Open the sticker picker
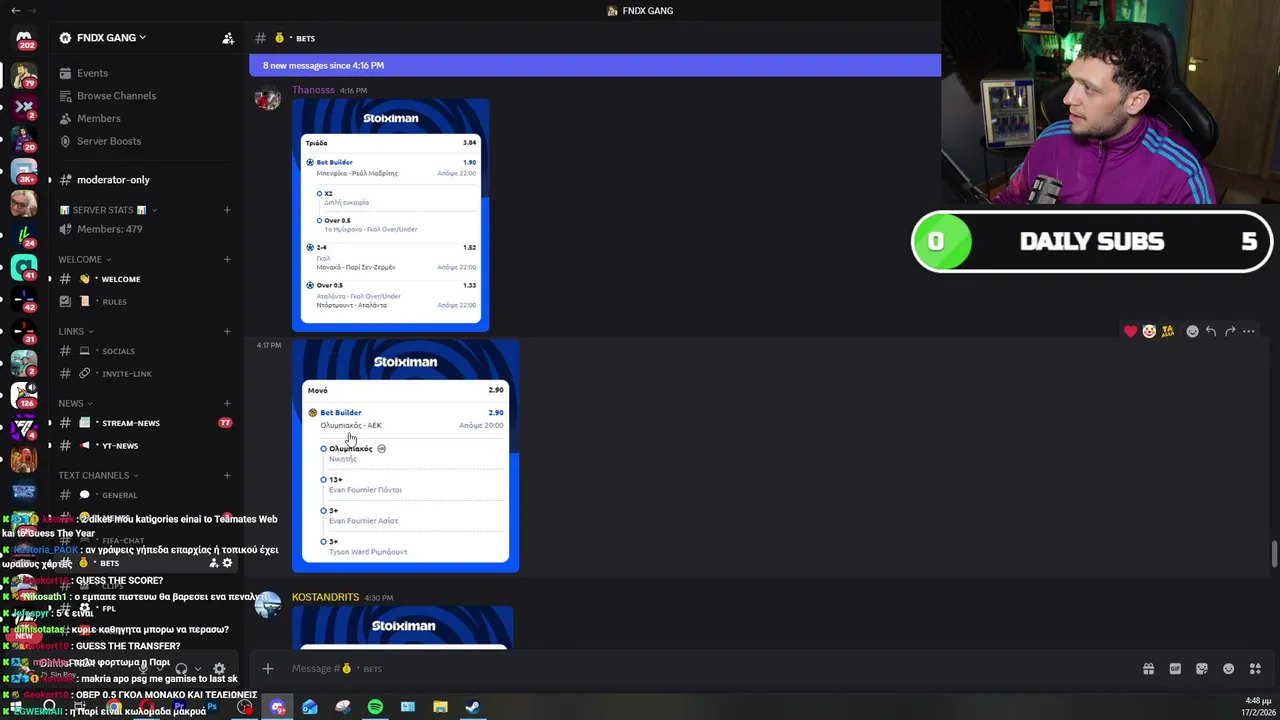Screen dimensions: 1280x720 click(x=1202, y=669)
